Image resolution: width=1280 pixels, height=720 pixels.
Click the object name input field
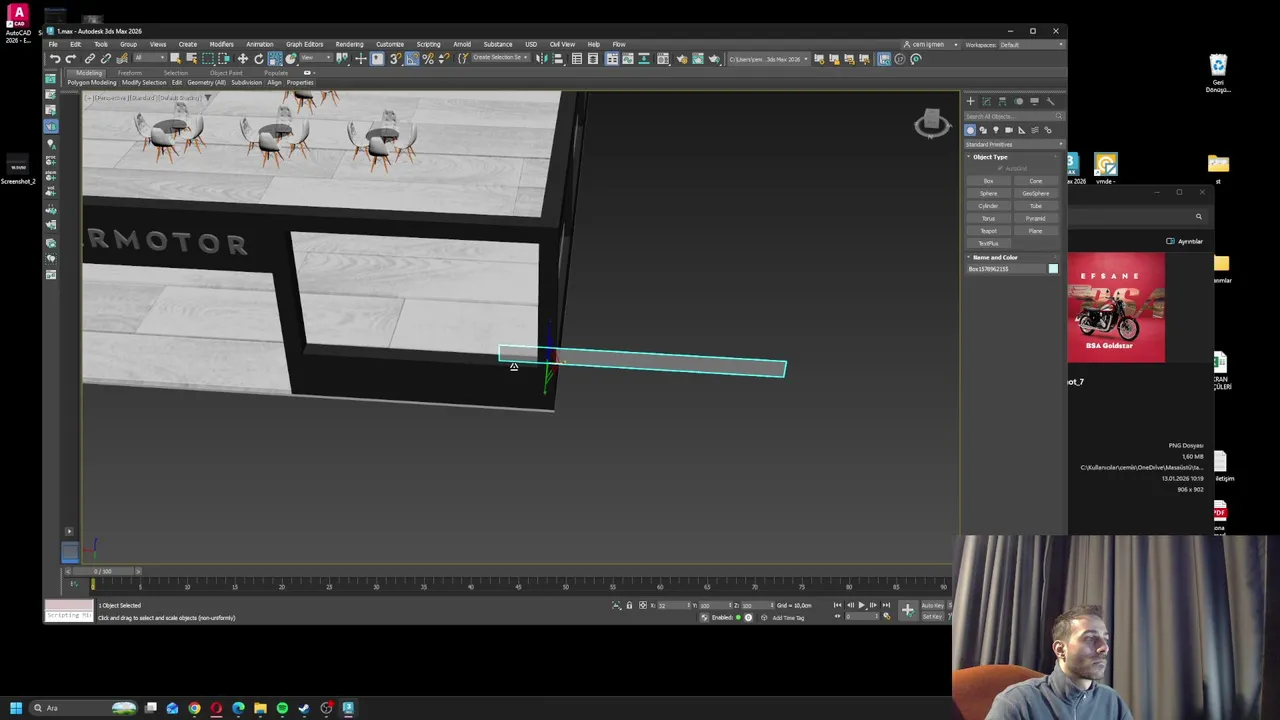pos(1005,269)
